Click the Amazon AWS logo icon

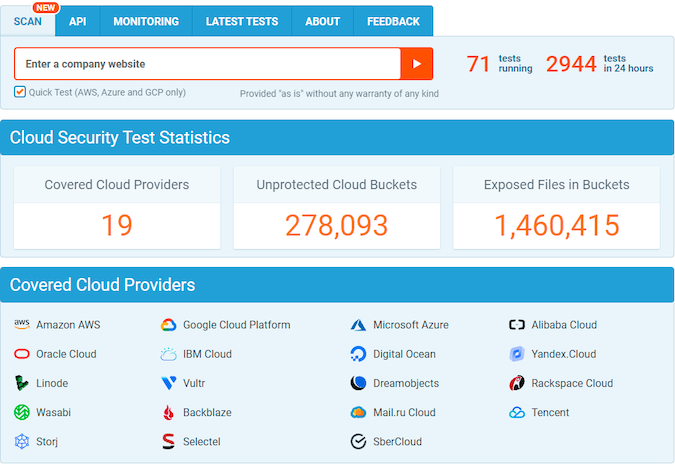[x=22, y=325]
